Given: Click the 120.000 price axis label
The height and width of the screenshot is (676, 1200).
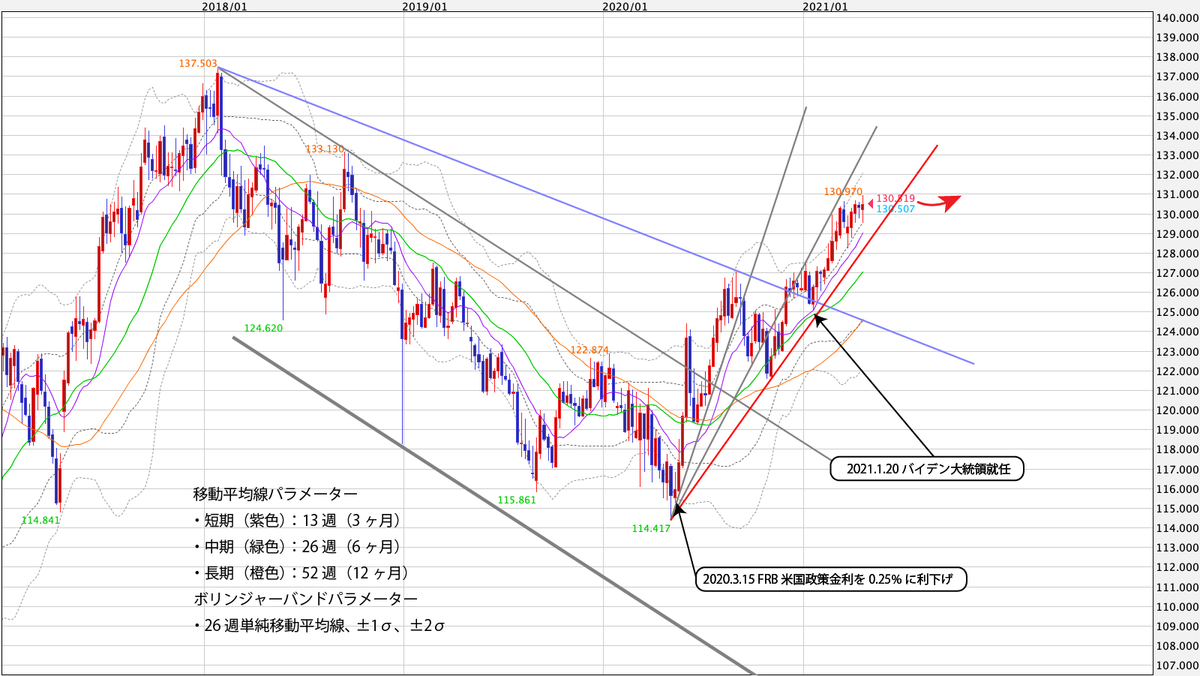Looking at the screenshot, I should coord(1178,411).
